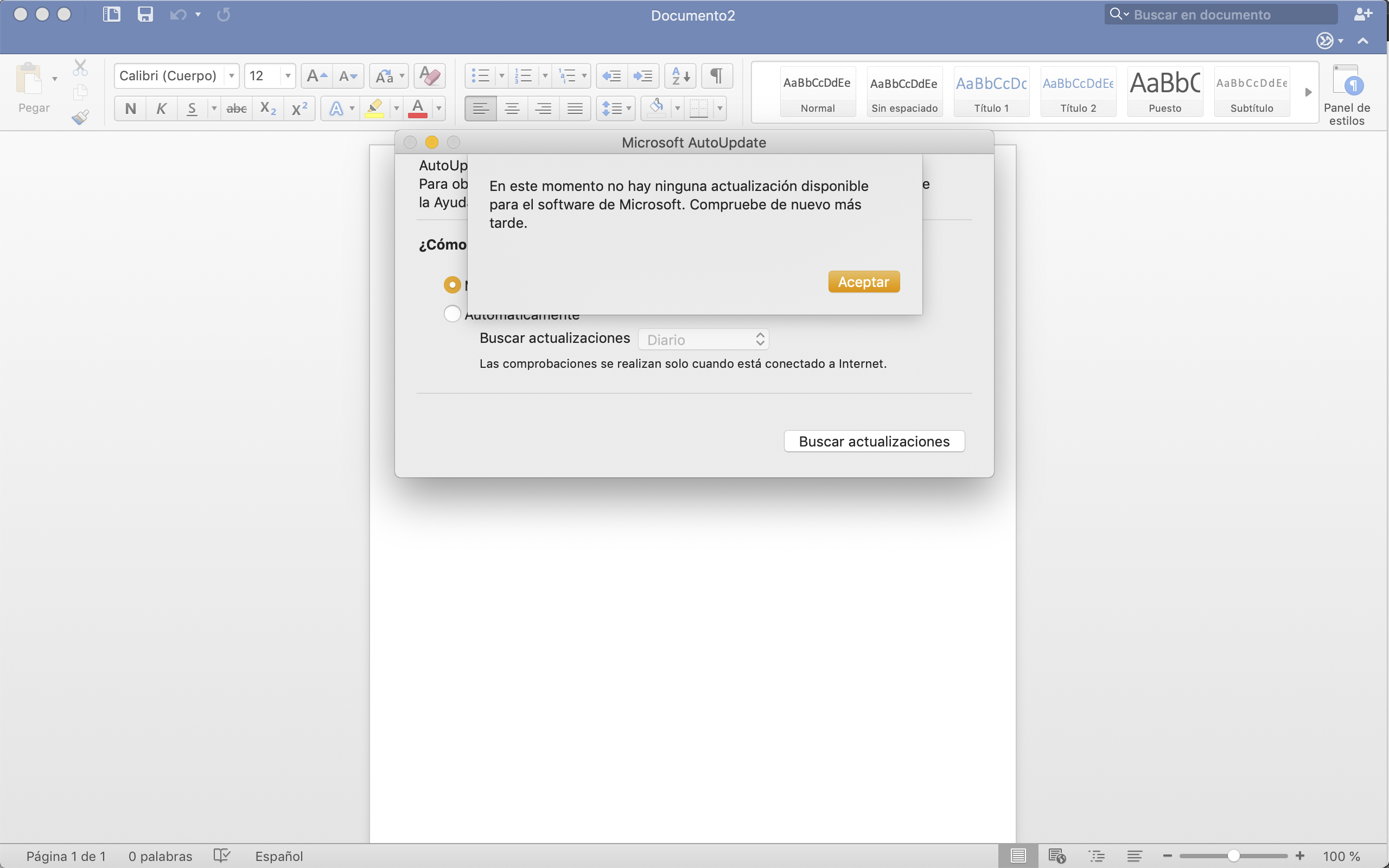Click the superscript icon
The height and width of the screenshot is (868, 1389).
[x=299, y=108]
